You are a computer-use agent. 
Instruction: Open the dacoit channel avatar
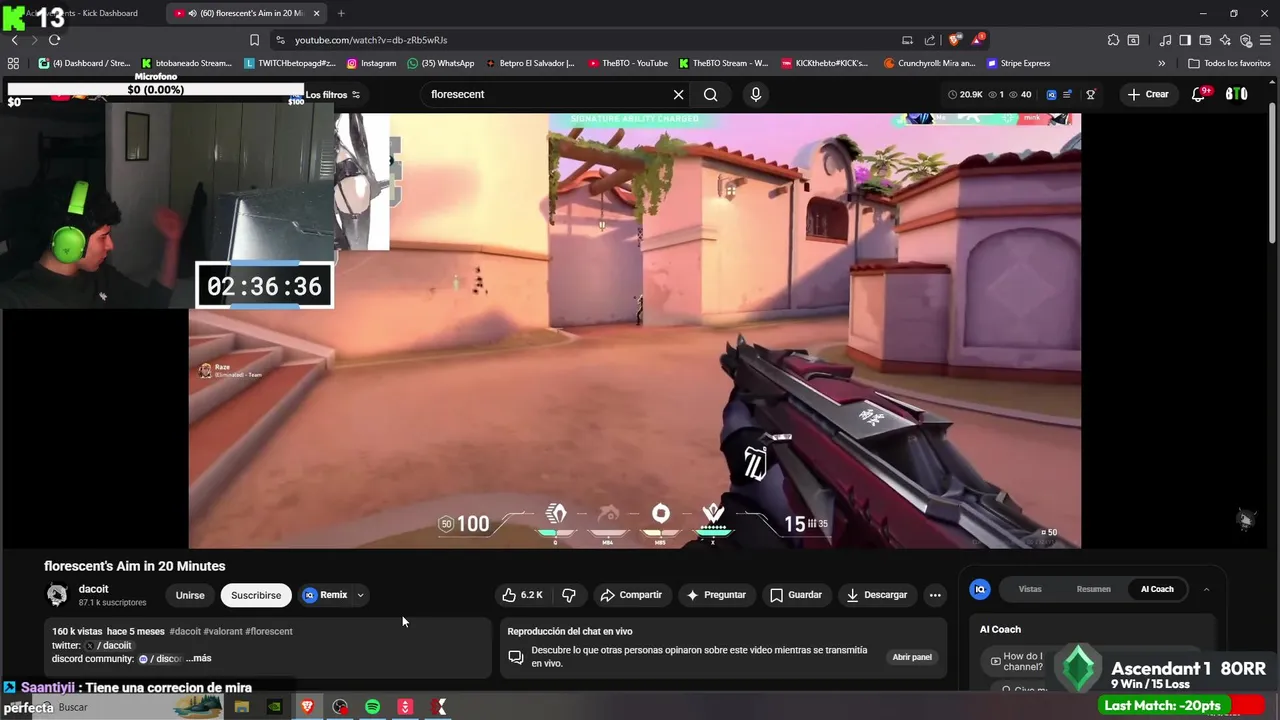click(57, 595)
